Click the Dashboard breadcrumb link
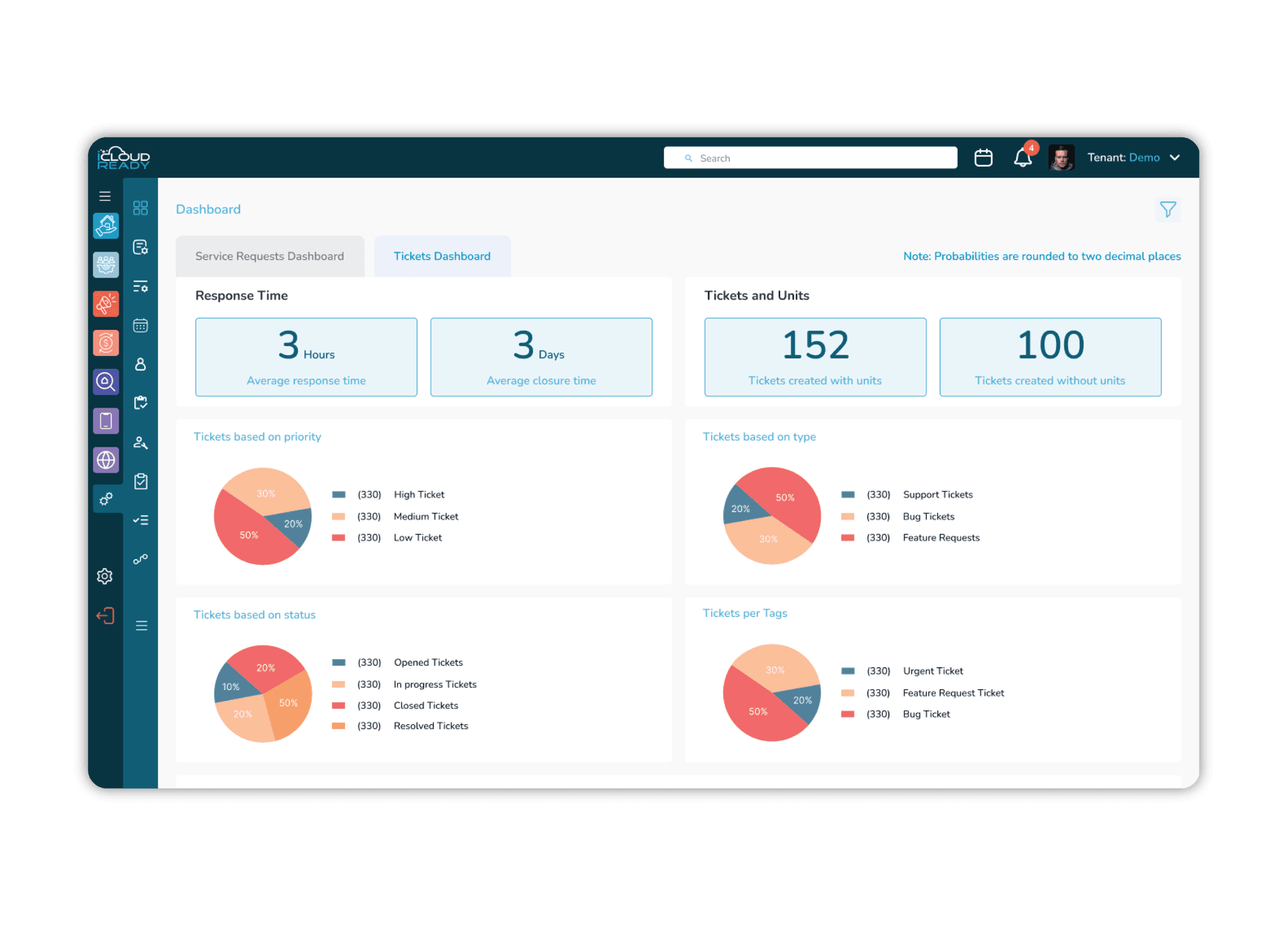The width and height of the screenshot is (1288, 926). coord(208,209)
